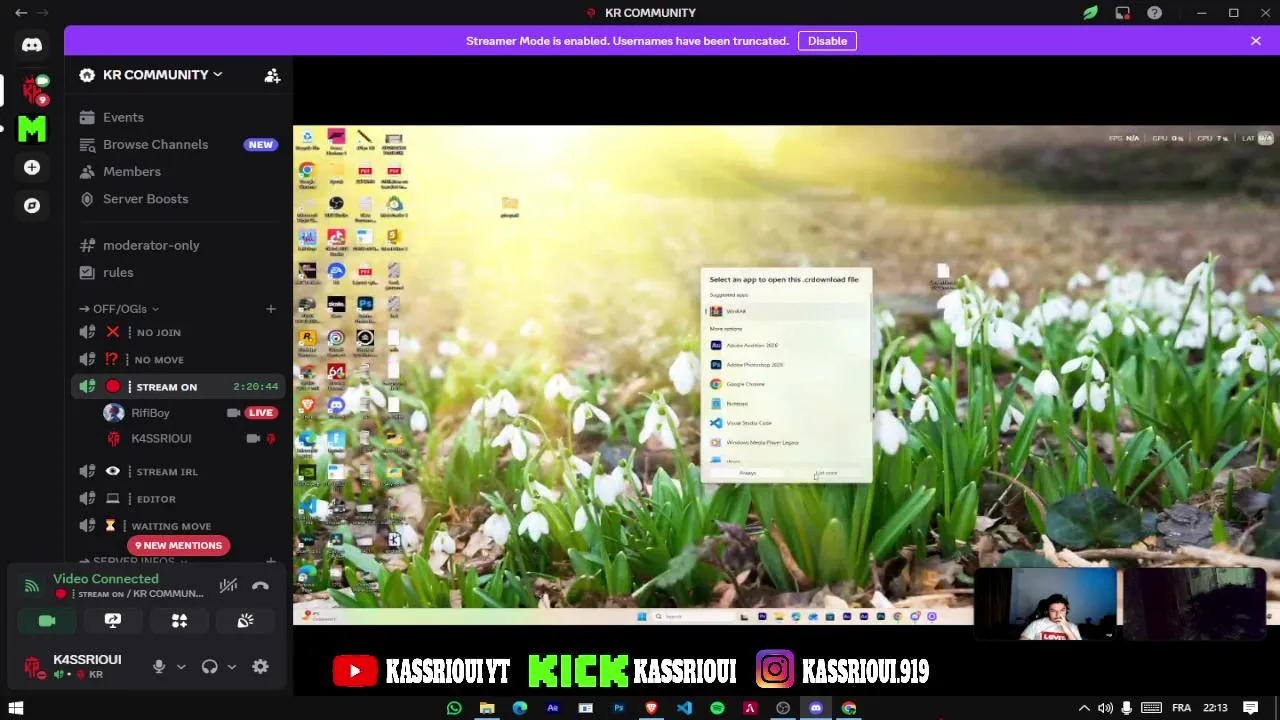Open the soundboard icon
The width and height of the screenshot is (1280, 720).
pyautogui.click(x=245, y=621)
